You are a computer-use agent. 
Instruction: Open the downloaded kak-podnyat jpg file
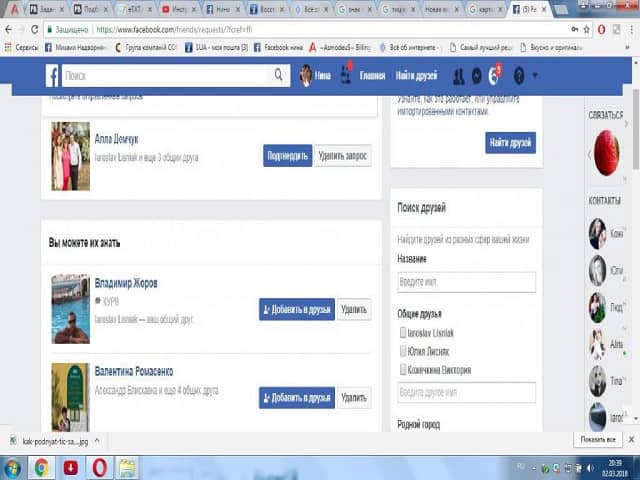[x=49, y=441]
